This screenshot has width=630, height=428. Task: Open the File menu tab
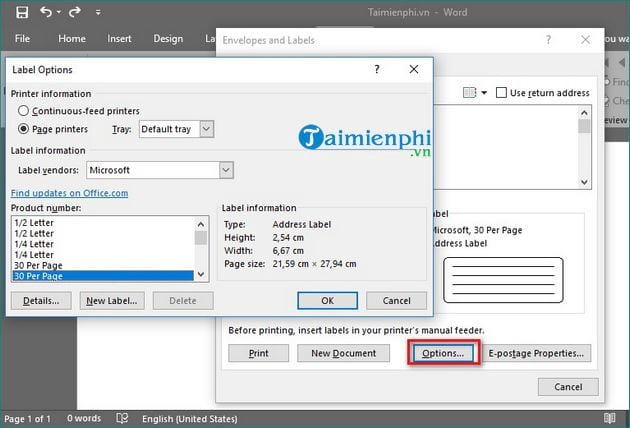click(x=22, y=39)
